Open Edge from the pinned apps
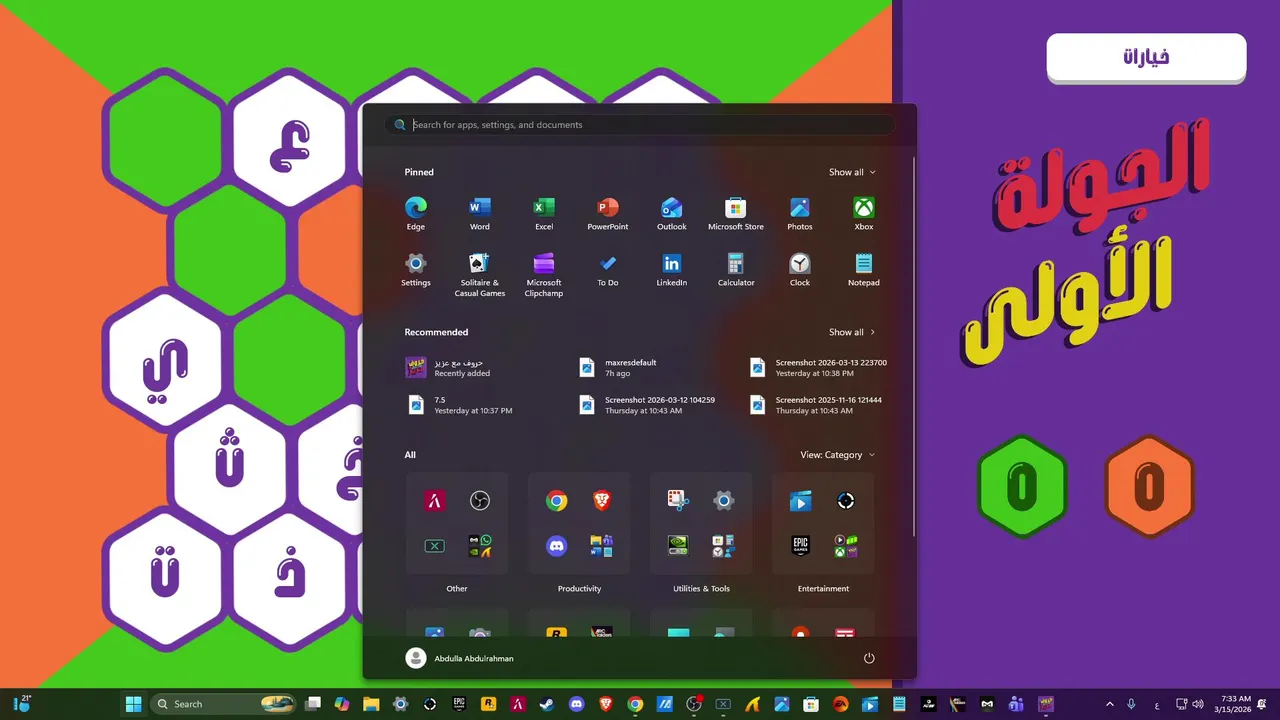This screenshot has height=720, width=1280. tap(416, 213)
